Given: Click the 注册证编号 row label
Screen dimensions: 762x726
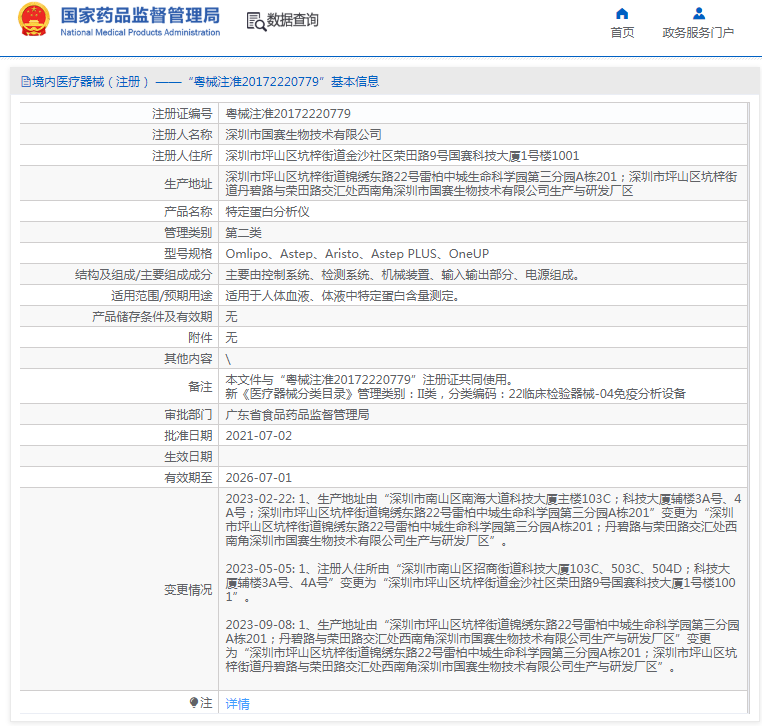Looking at the screenshot, I should (x=182, y=114).
